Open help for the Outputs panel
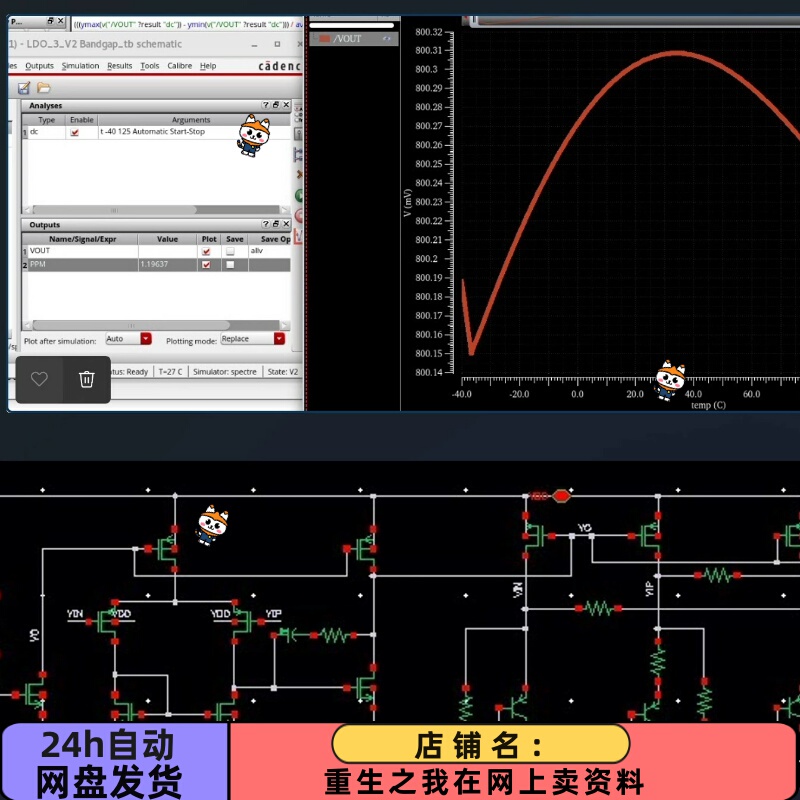800x800 pixels. pos(265,224)
